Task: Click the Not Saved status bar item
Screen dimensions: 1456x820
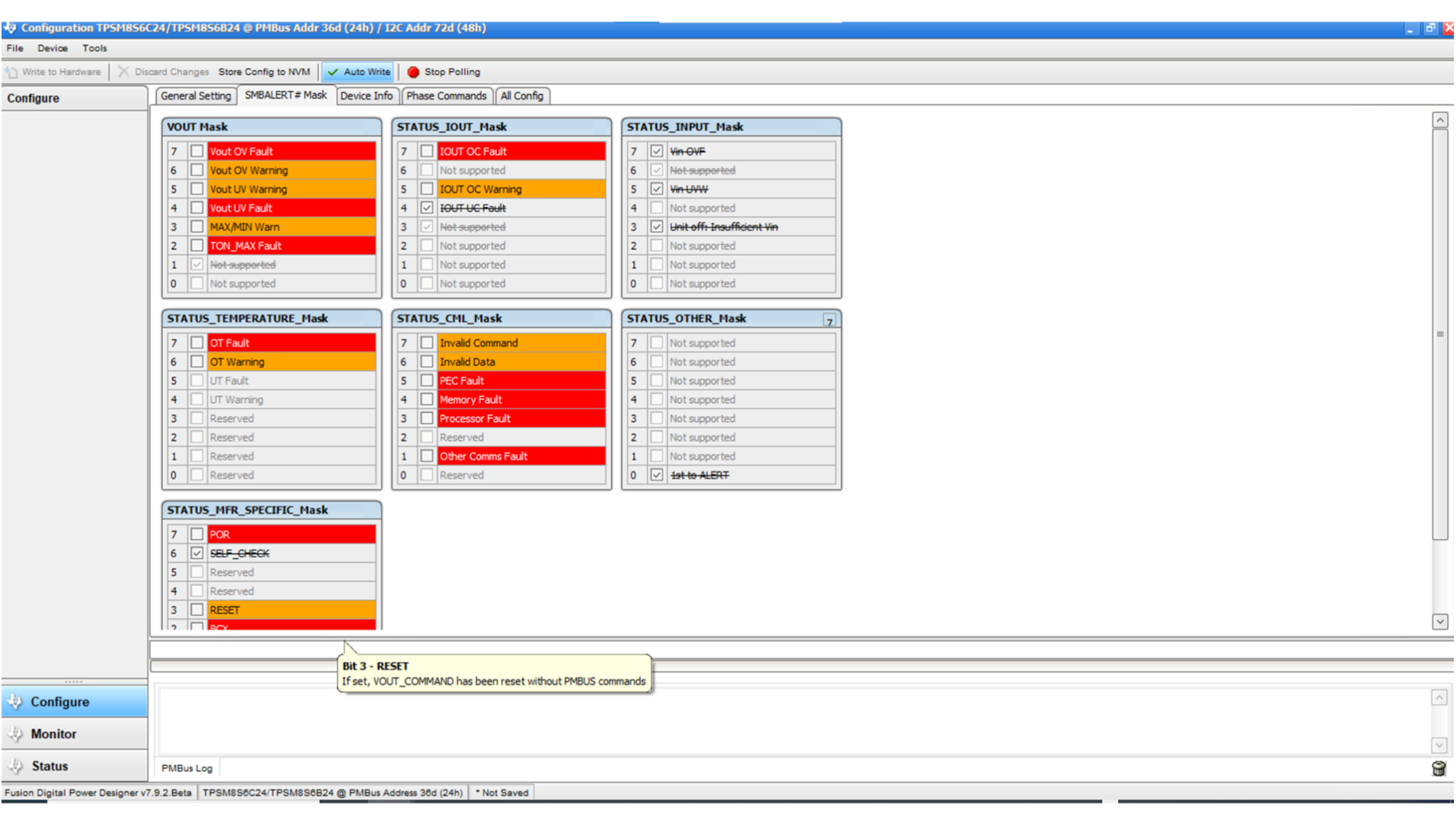Action: click(501, 792)
